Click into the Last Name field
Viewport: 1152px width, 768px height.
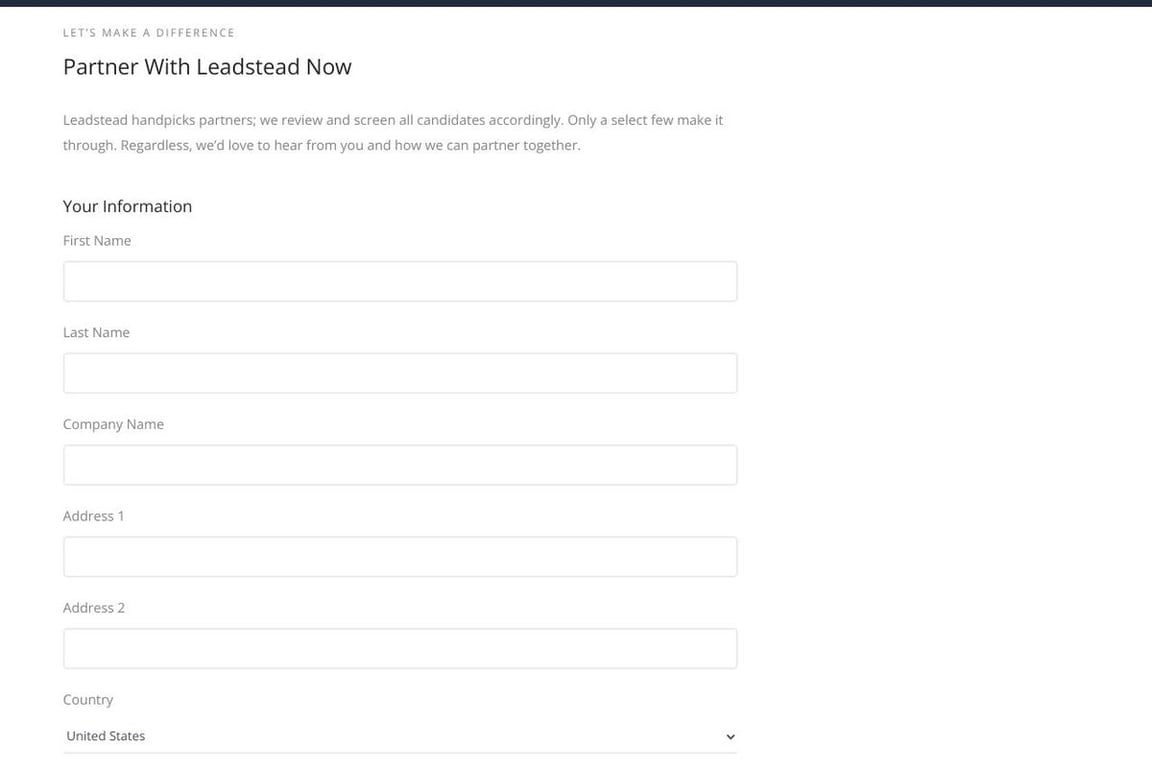[x=400, y=372]
